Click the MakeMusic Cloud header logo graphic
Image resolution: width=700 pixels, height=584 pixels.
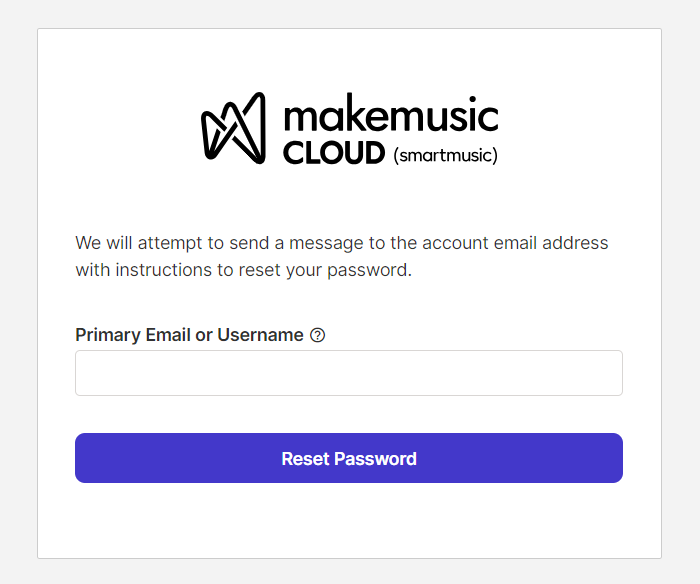click(x=350, y=129)
